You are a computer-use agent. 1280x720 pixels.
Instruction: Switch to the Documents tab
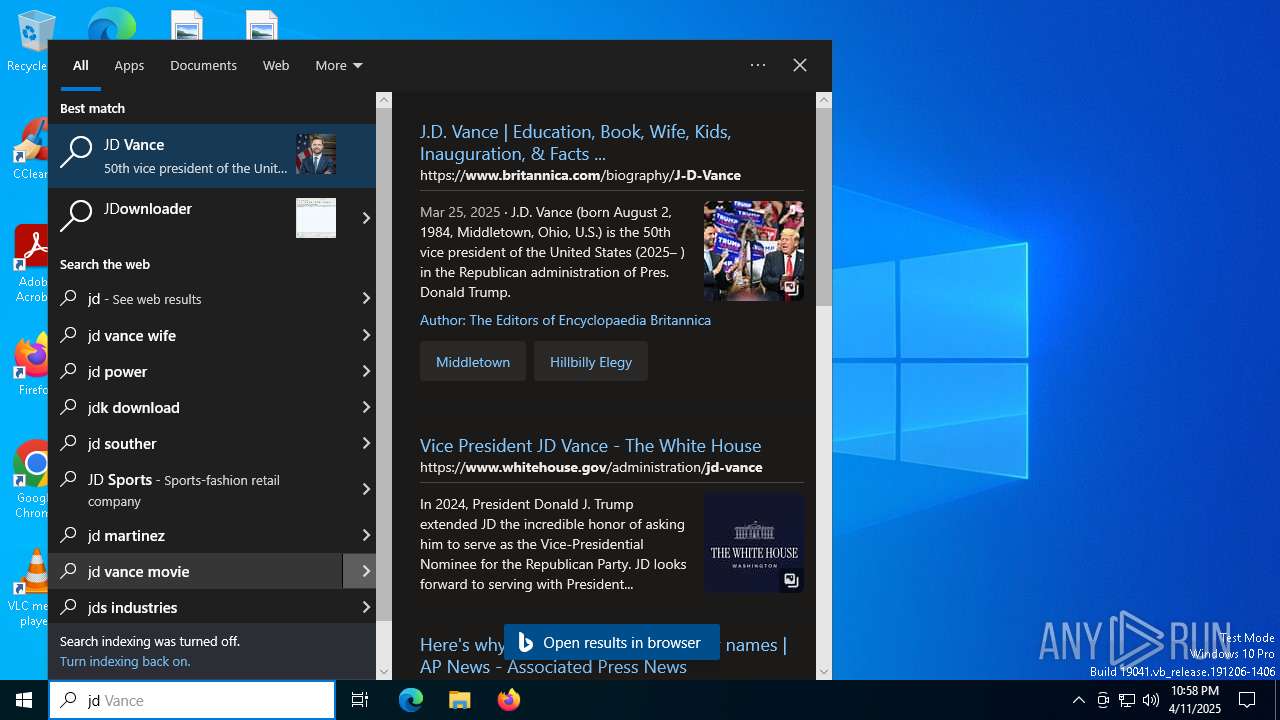tap(203, 65)
